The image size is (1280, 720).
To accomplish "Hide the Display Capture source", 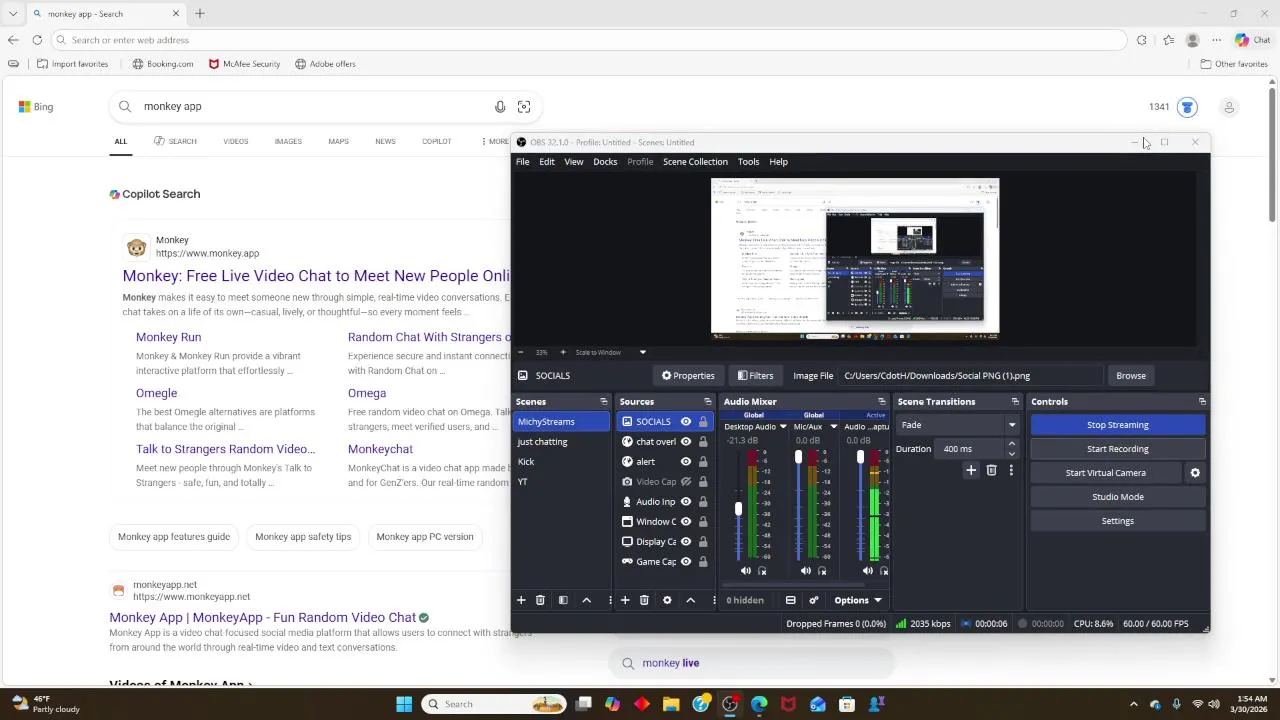I will click(x=686, y=542).
